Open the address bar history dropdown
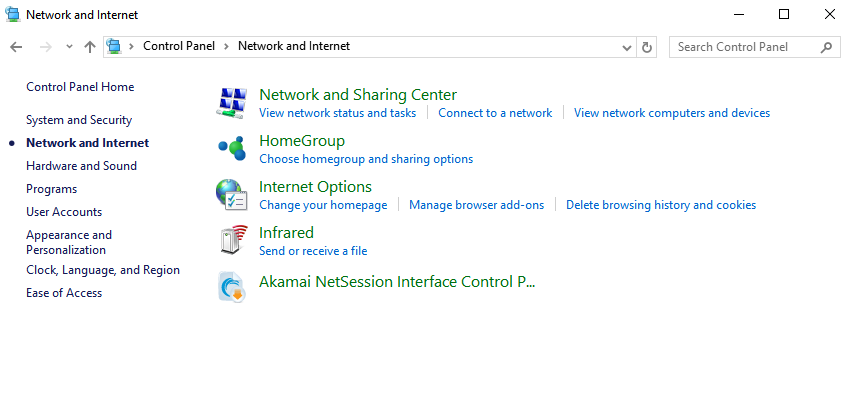This screenshot has width=849, height=411. pyautogui.click(x=627, y=48)
